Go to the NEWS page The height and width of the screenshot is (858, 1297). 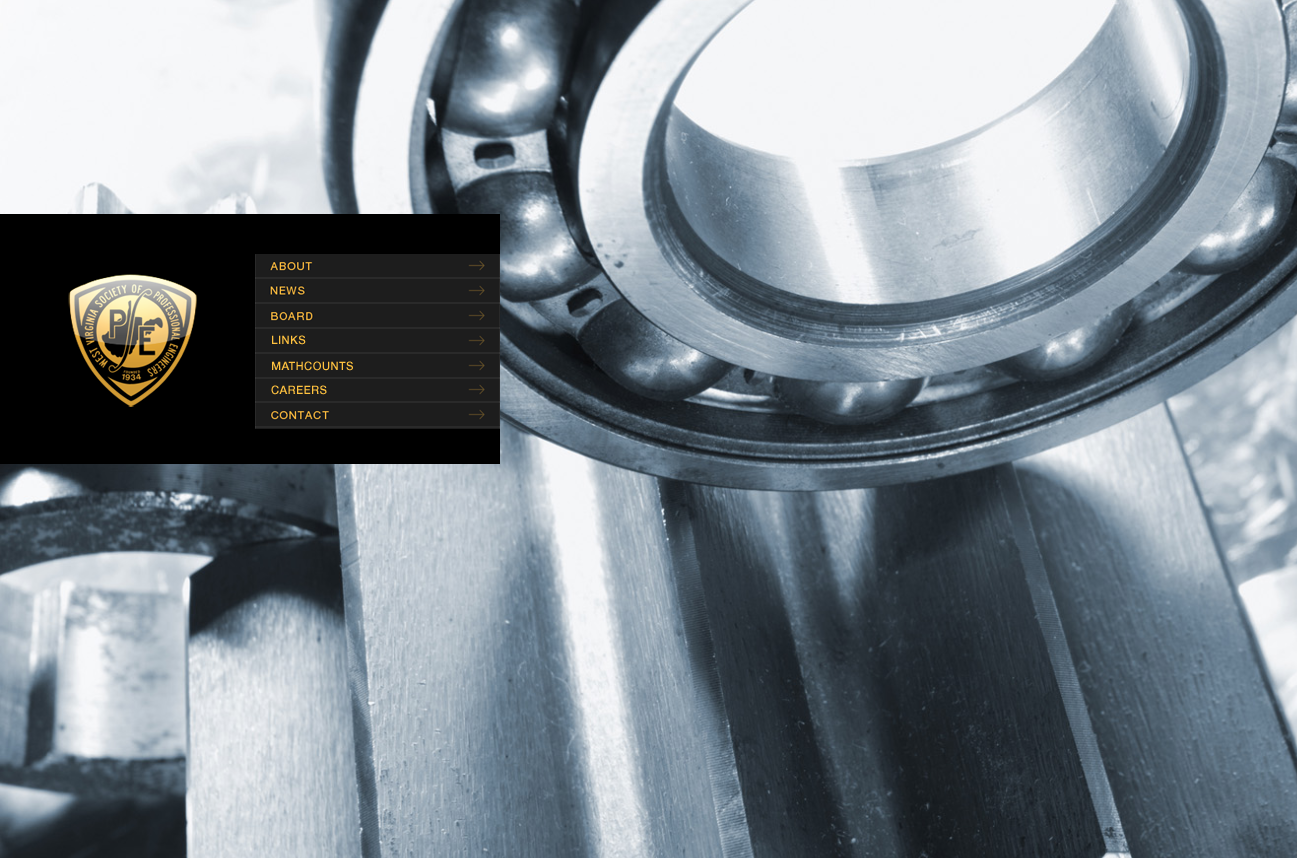click(x=287, y=291)
